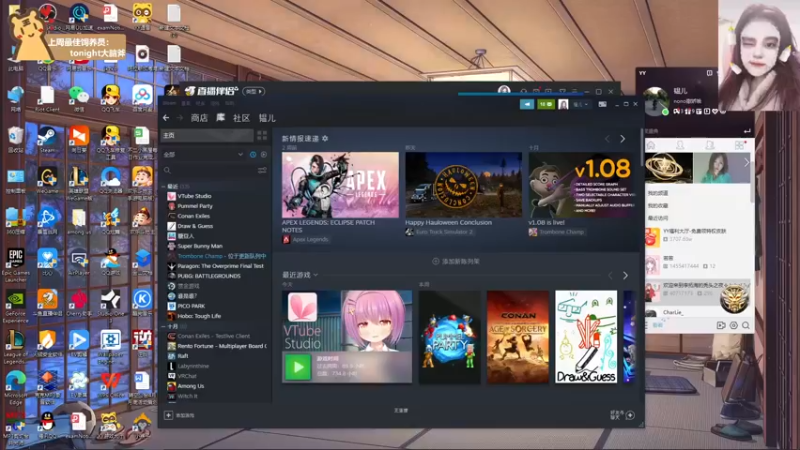This screenshot has width=800, height=450.
Task: Play VTube Studio with the green play button
Action: [x=298, y=367]
